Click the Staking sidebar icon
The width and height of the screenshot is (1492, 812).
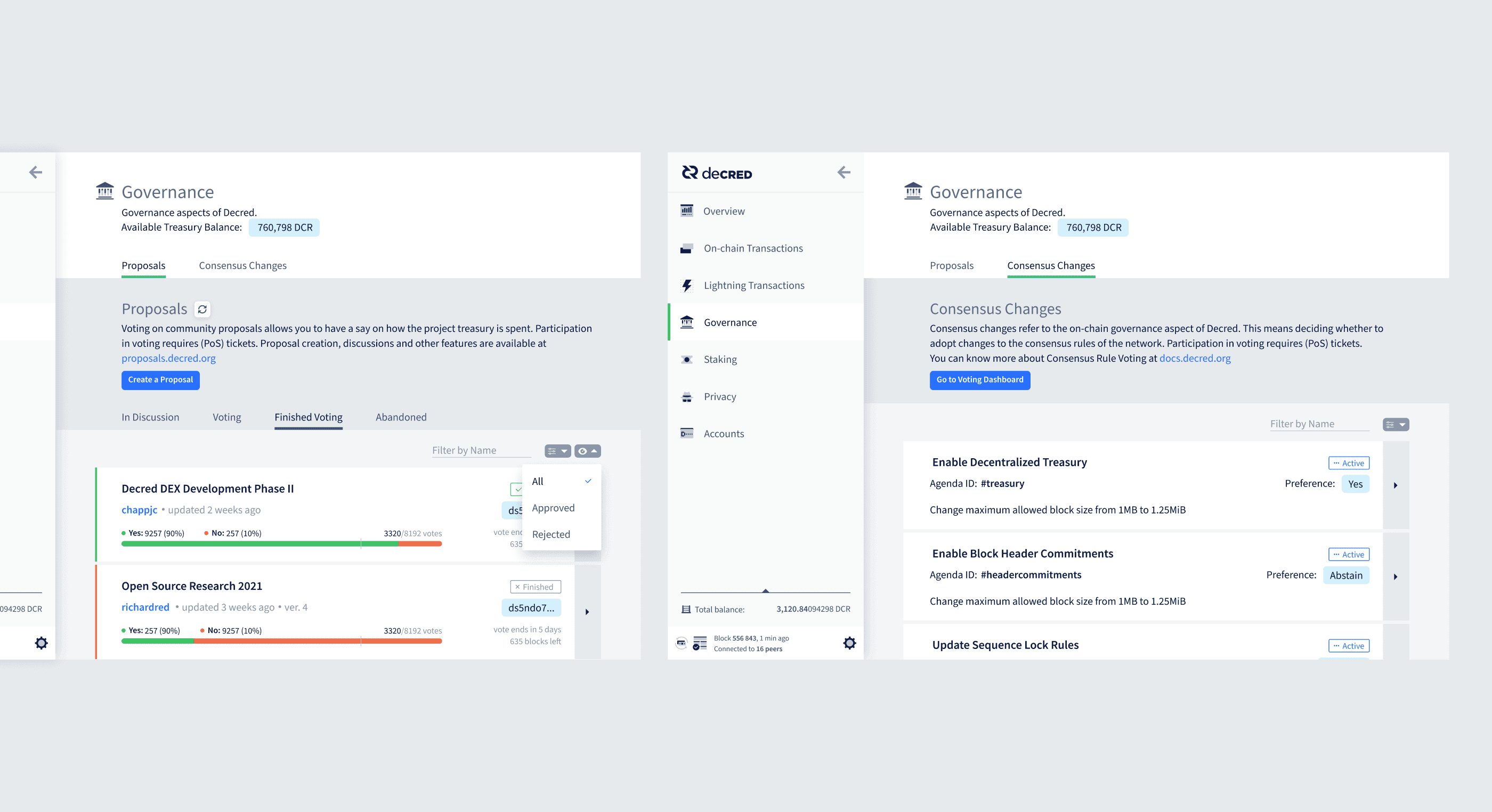687,360
